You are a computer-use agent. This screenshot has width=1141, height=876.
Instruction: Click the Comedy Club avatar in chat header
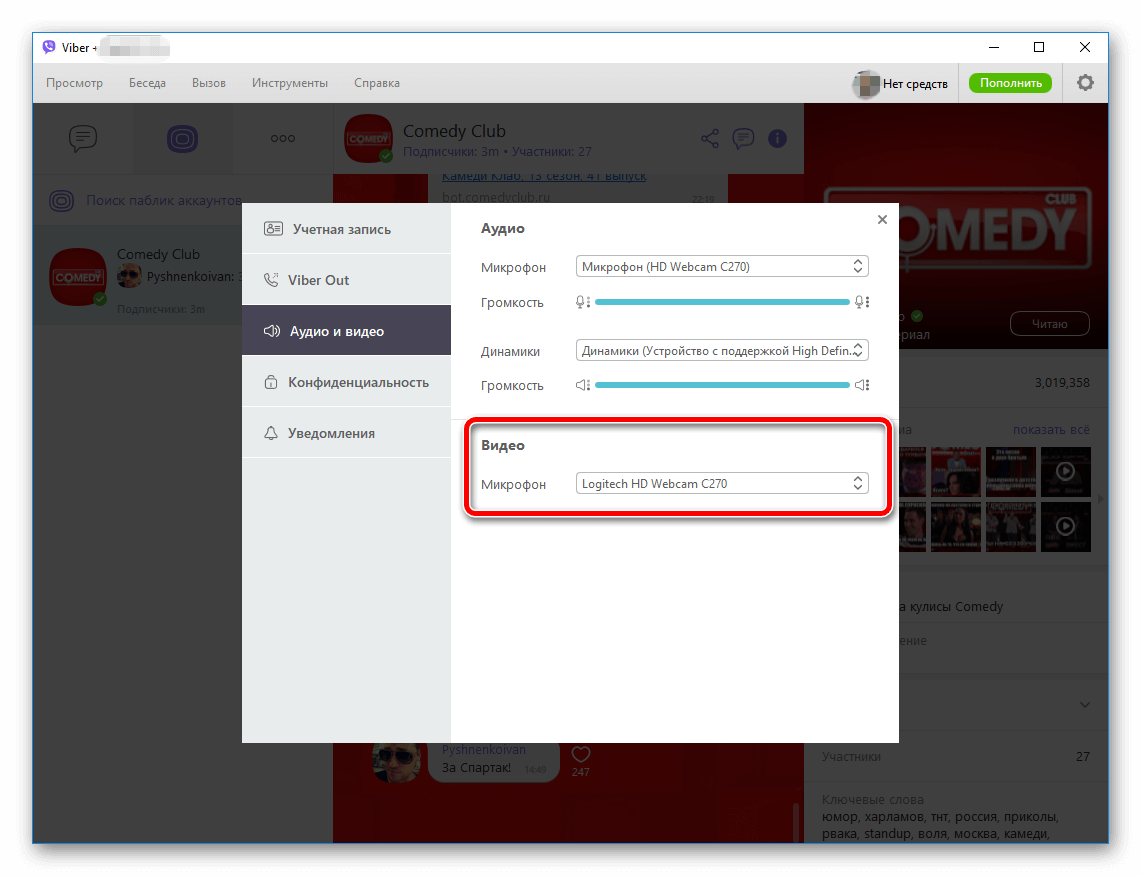368,138
